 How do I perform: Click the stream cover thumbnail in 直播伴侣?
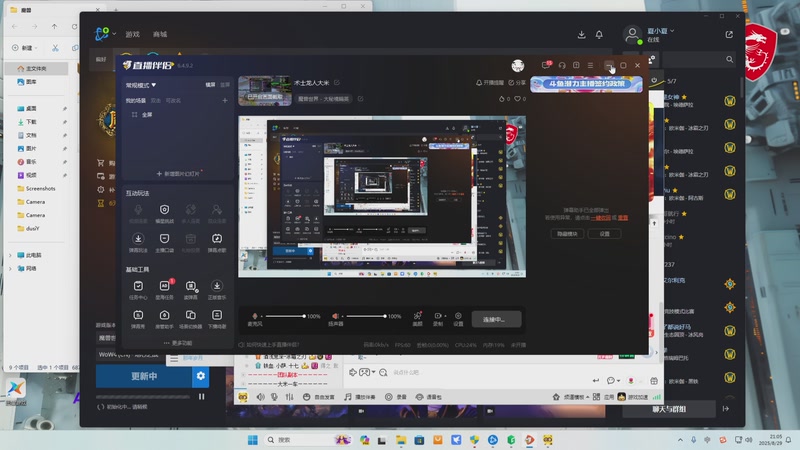pyautogui.click(x=265, y=91)
